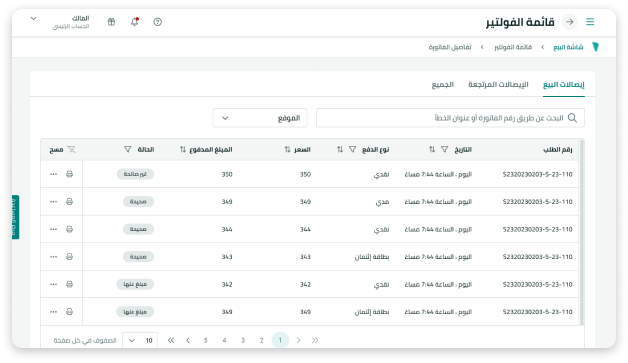Expand the الموقع location dropdown
628x363 pixels.
[x=260, y=118]
